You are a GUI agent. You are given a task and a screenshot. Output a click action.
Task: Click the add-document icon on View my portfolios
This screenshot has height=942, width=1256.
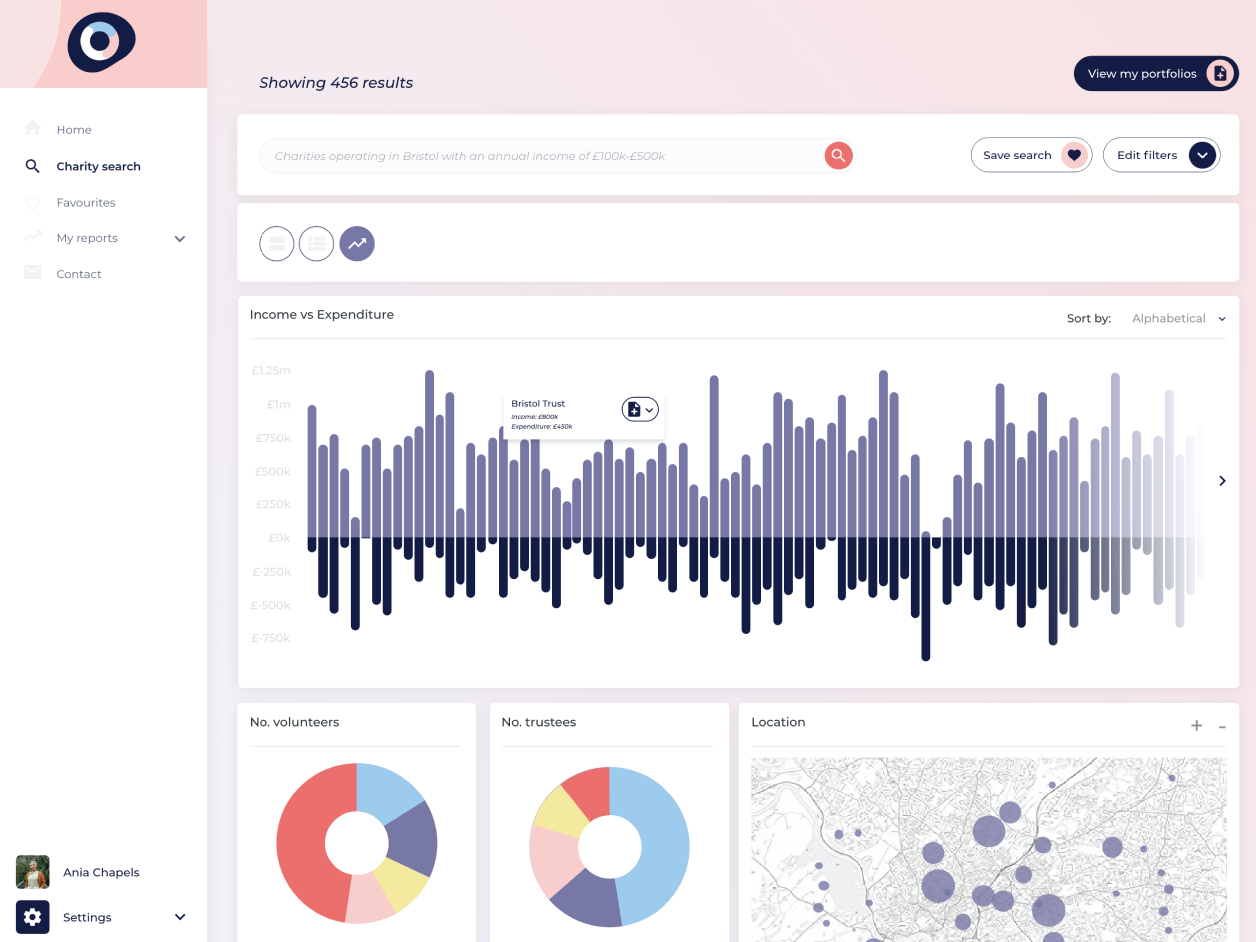point(1220,73)
